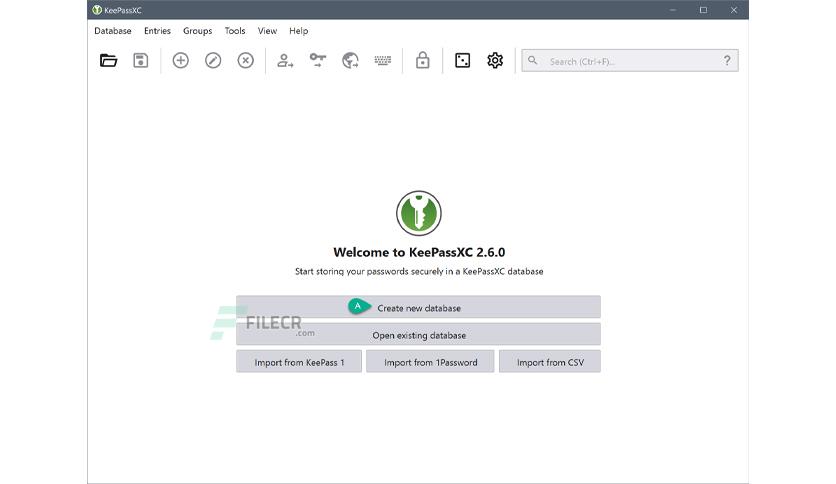Screen dimensions: 836x484
Task: Choose Import from KeePass 1
Action: click(x=299, y=361)
